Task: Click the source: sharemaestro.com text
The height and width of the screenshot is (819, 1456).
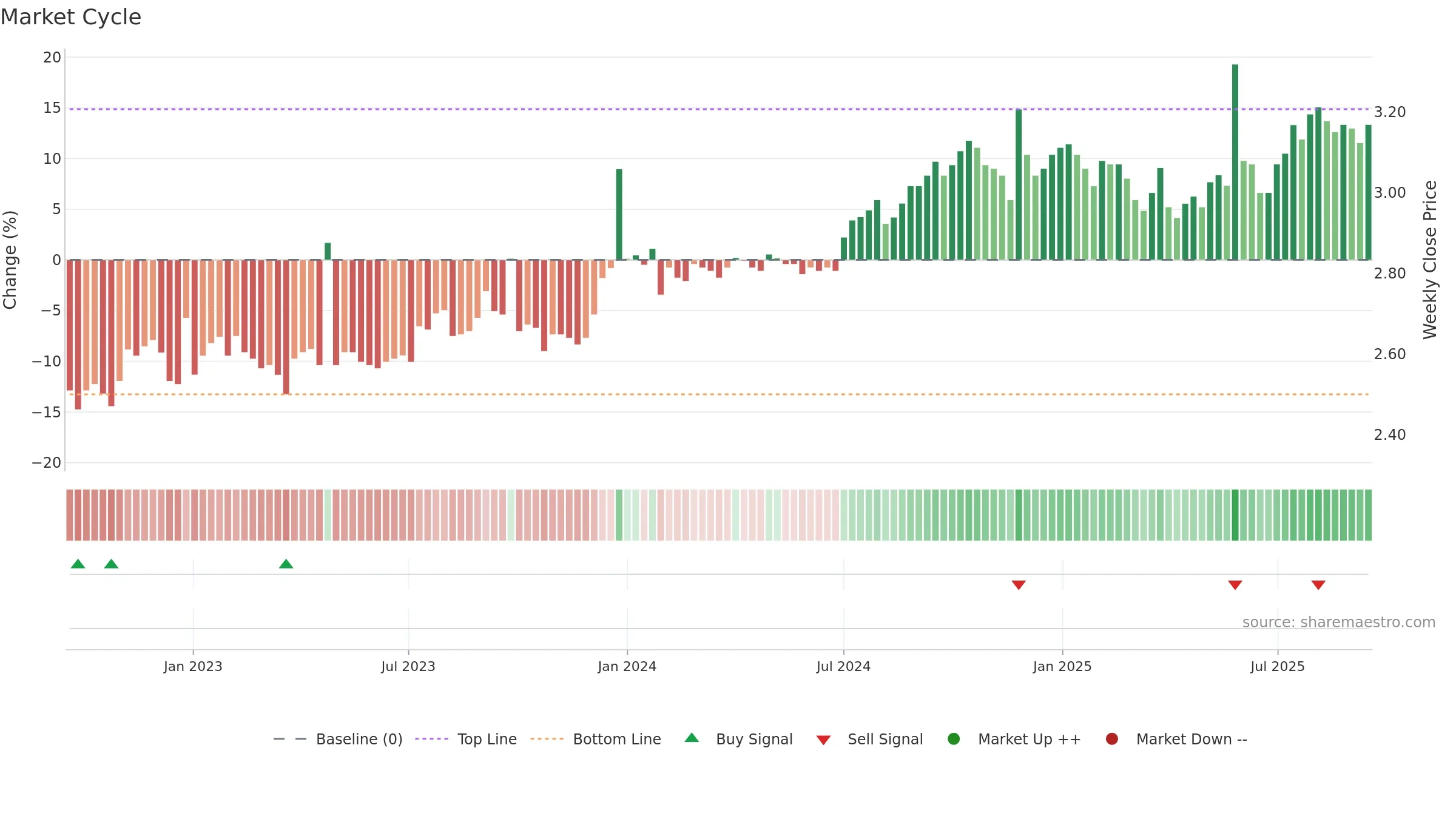Action: [1339, 622]
